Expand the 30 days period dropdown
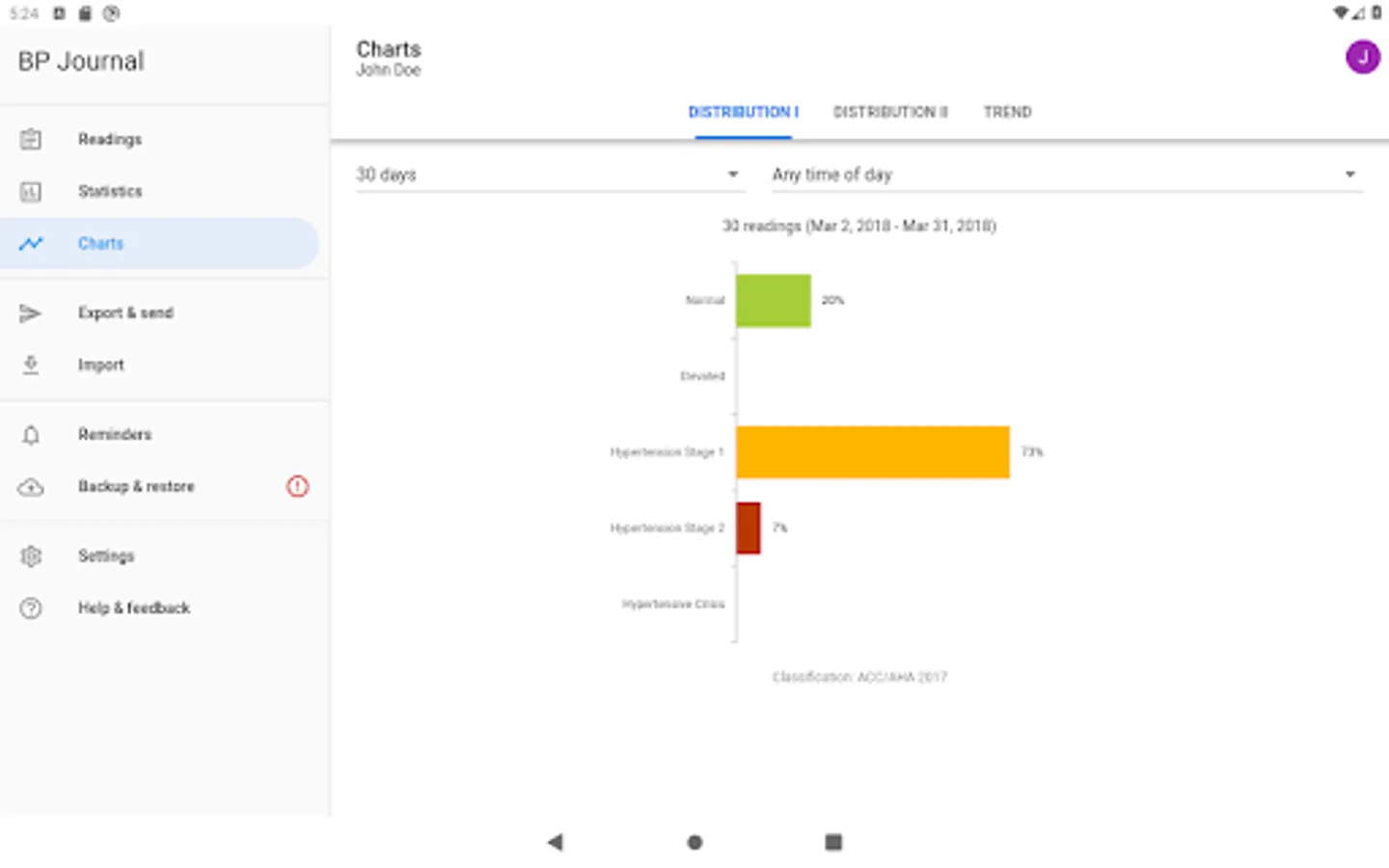This screenshot has height=868, width=1389. coord(550,175)
